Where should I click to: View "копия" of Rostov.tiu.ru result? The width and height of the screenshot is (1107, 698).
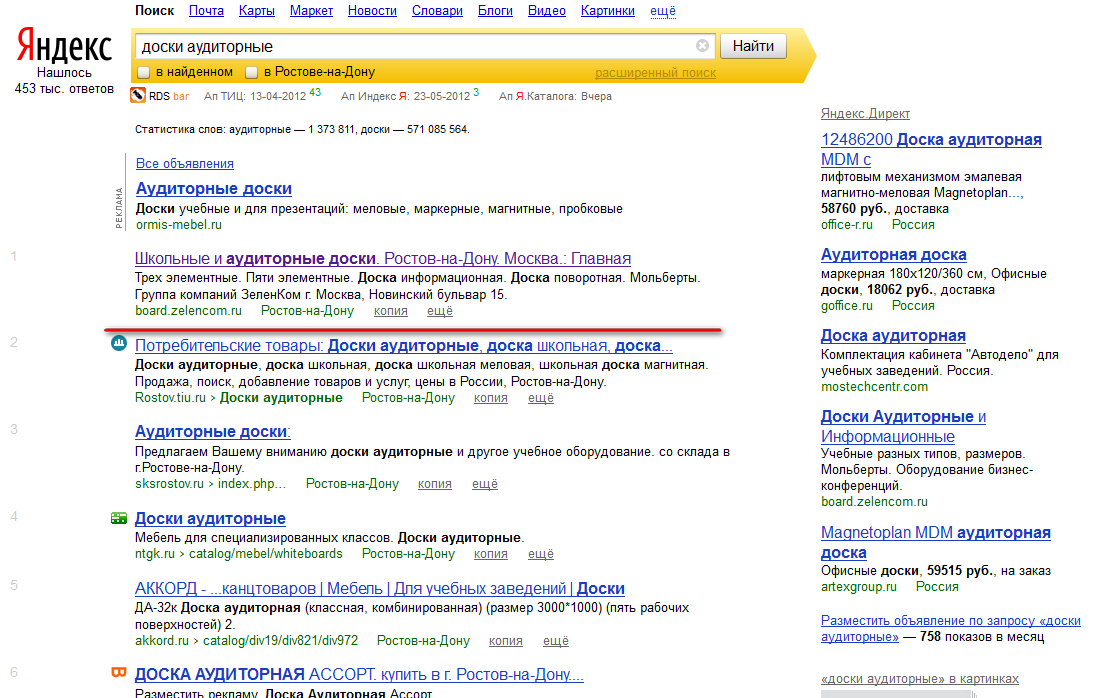pyautogui.click(x=491, y=398)
